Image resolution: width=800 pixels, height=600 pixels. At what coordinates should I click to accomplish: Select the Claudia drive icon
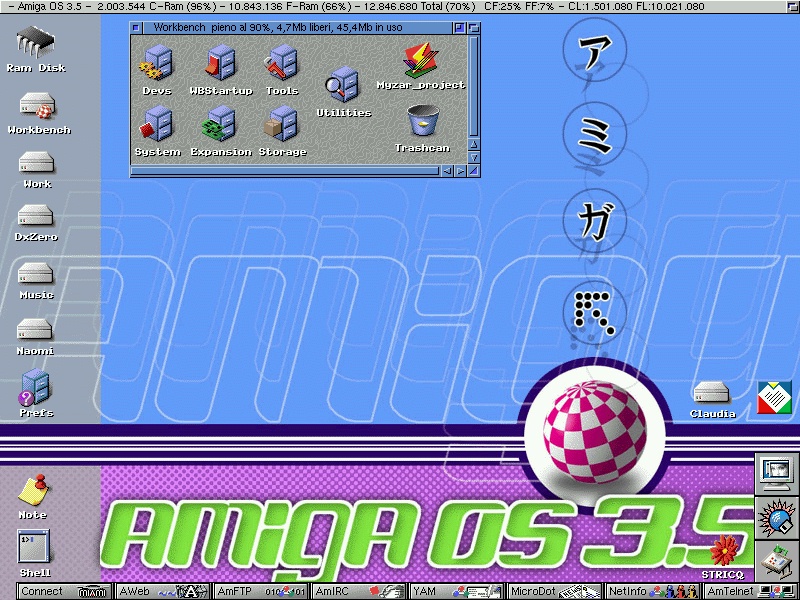[x=712, y=399]
